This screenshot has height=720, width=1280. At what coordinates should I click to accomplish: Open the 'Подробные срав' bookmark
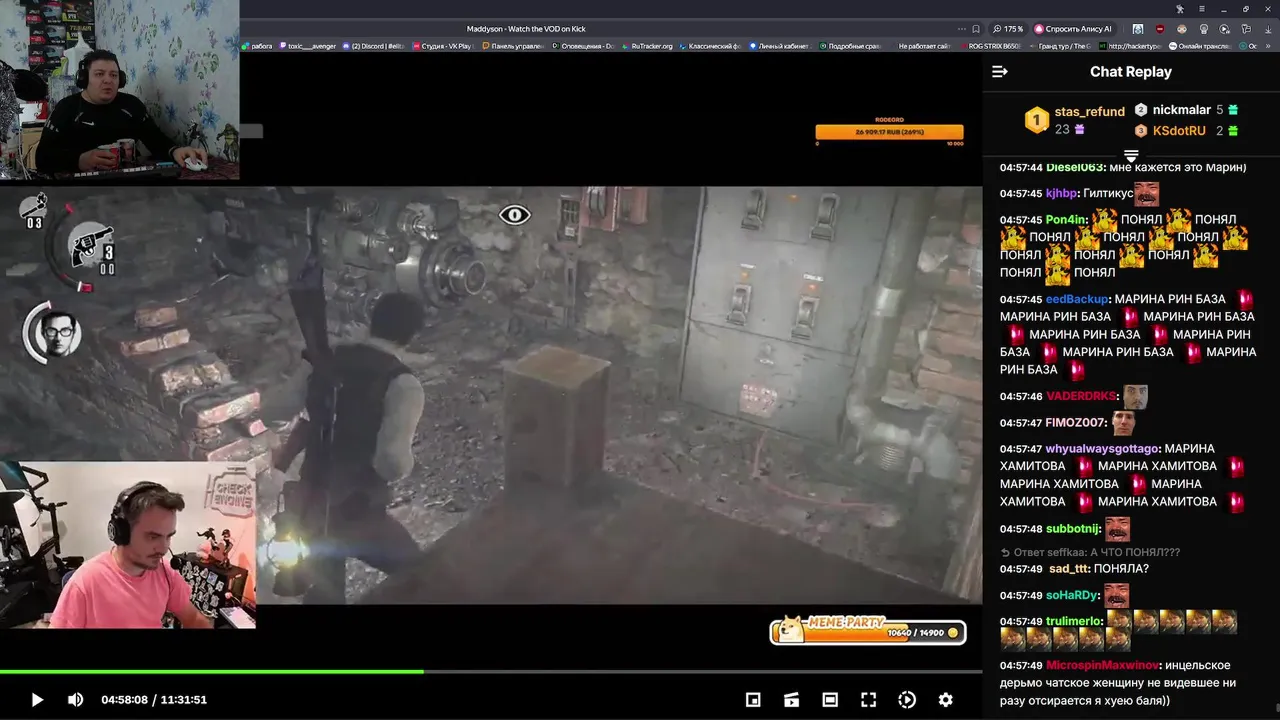point(852,46)
